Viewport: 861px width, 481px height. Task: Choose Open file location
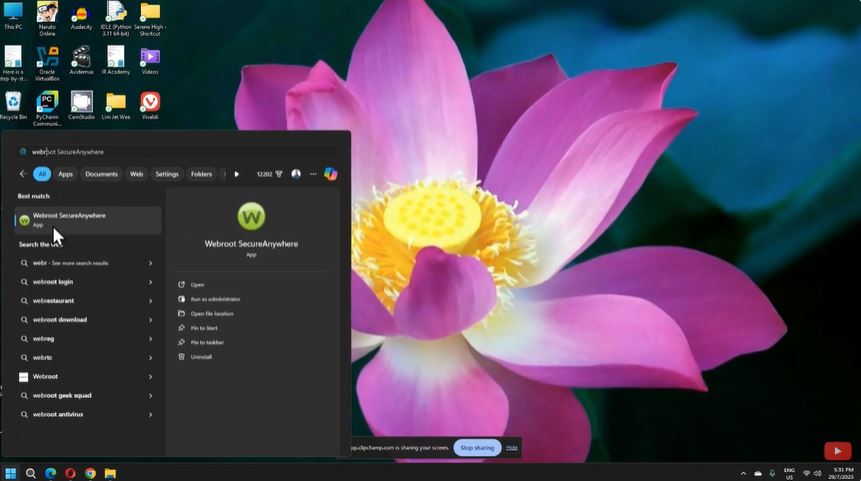point(211,314)
